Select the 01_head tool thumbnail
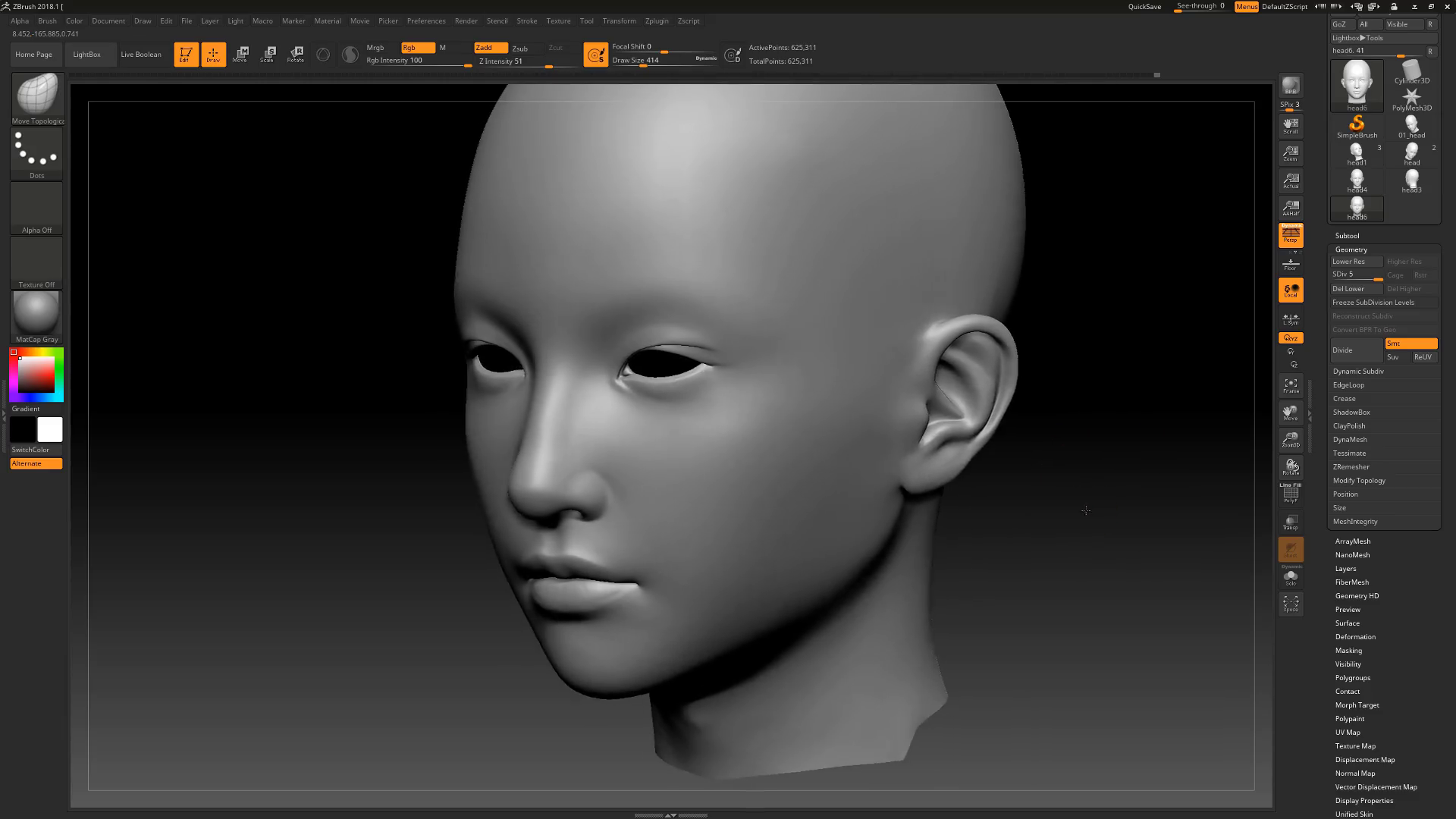This screenshot has height=819, width=1456. pos(1411,124)
